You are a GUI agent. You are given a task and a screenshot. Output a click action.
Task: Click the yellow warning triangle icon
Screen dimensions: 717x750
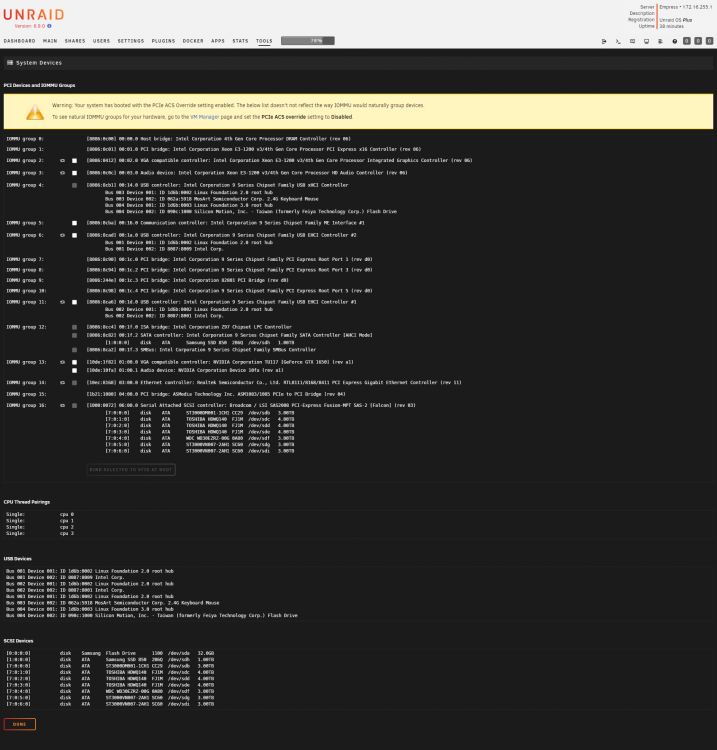[35, 112]
